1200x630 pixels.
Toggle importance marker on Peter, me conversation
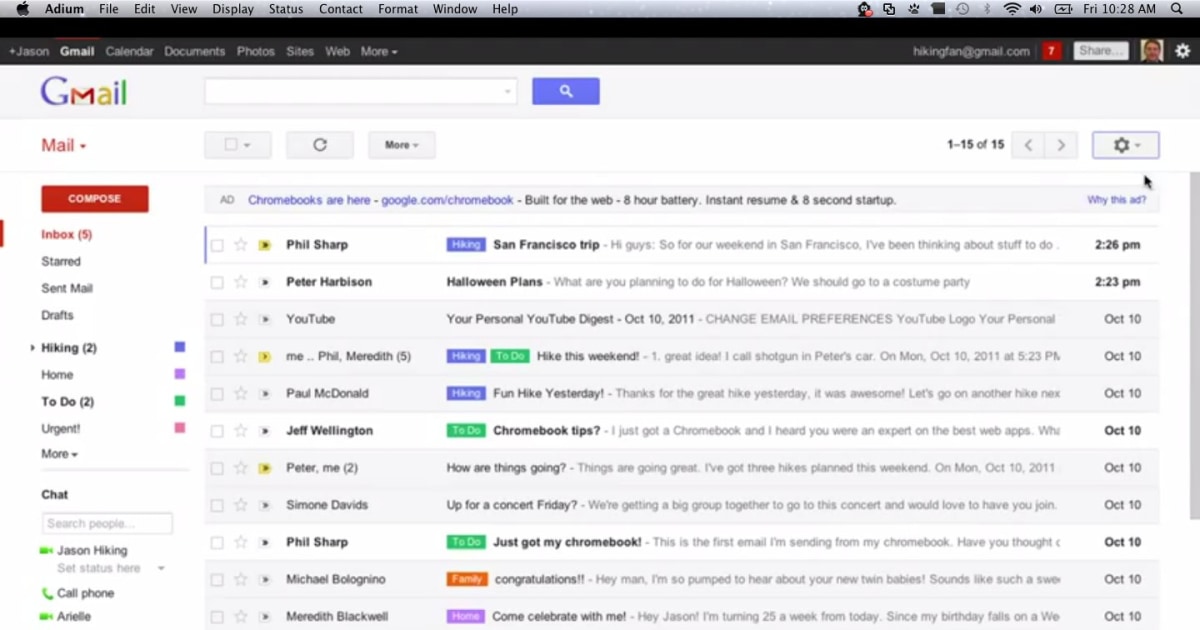coord(265,468)
